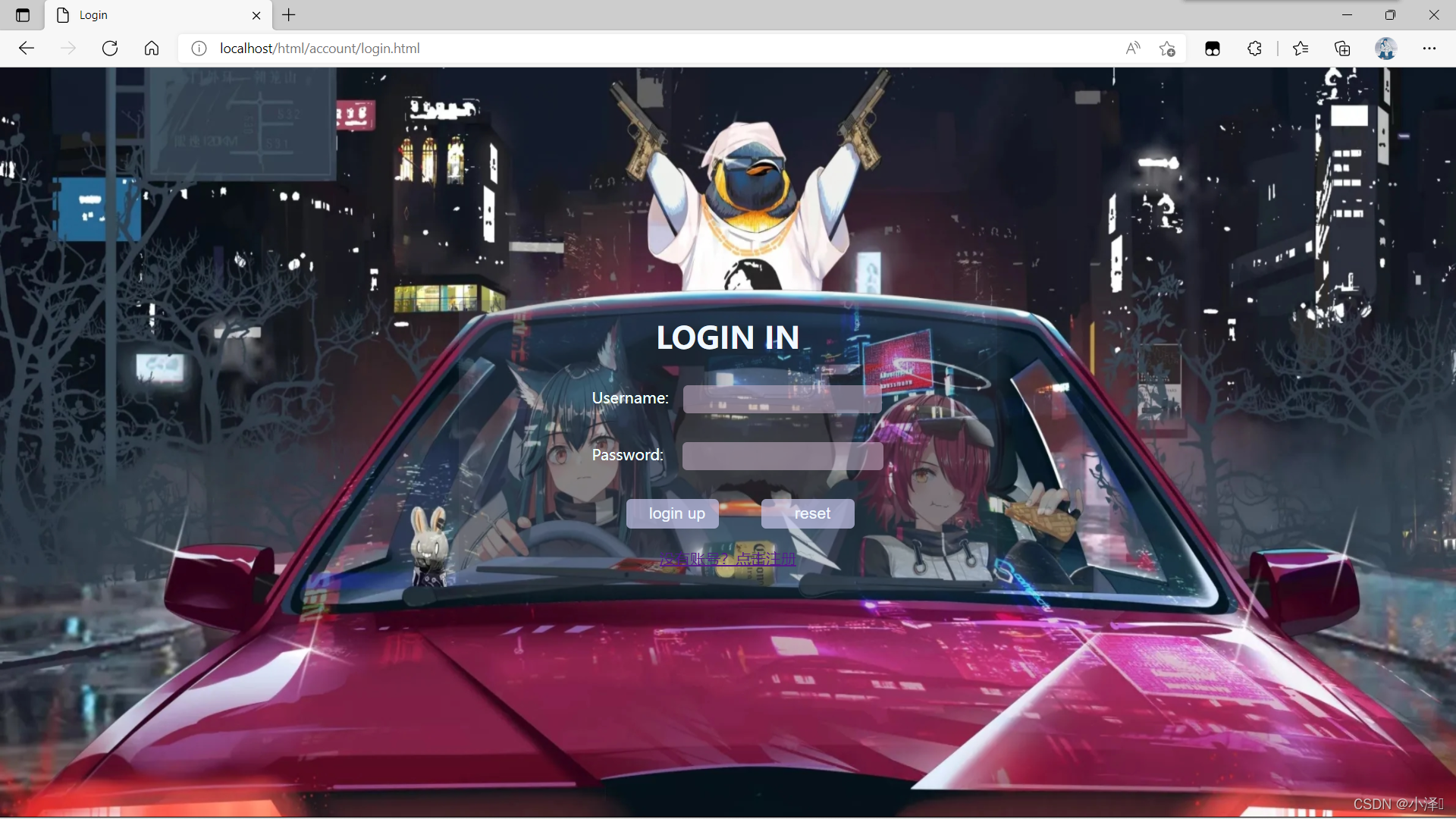Click the Username: label

pyautogui.click(x=630, y=398)
